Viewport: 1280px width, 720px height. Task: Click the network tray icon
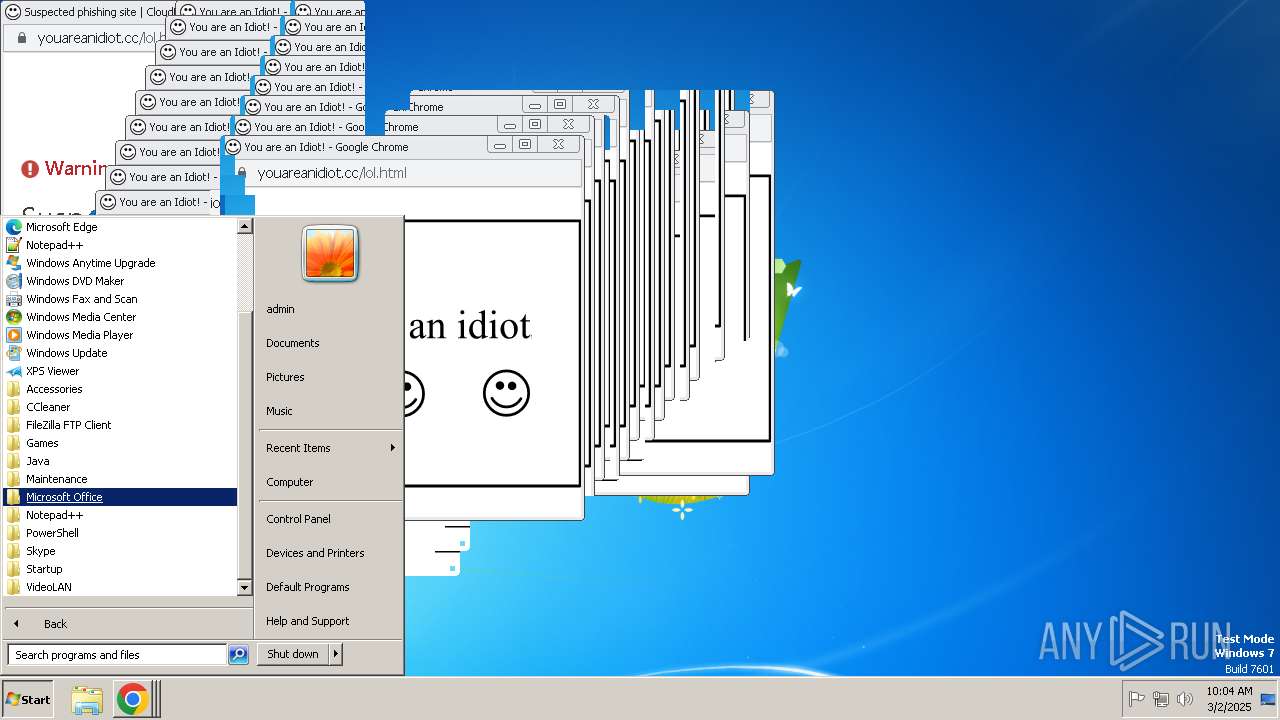click(1161, 699)
